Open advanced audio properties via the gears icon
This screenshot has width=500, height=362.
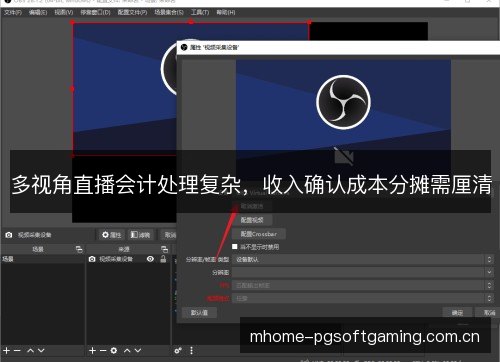click(178, 351)
